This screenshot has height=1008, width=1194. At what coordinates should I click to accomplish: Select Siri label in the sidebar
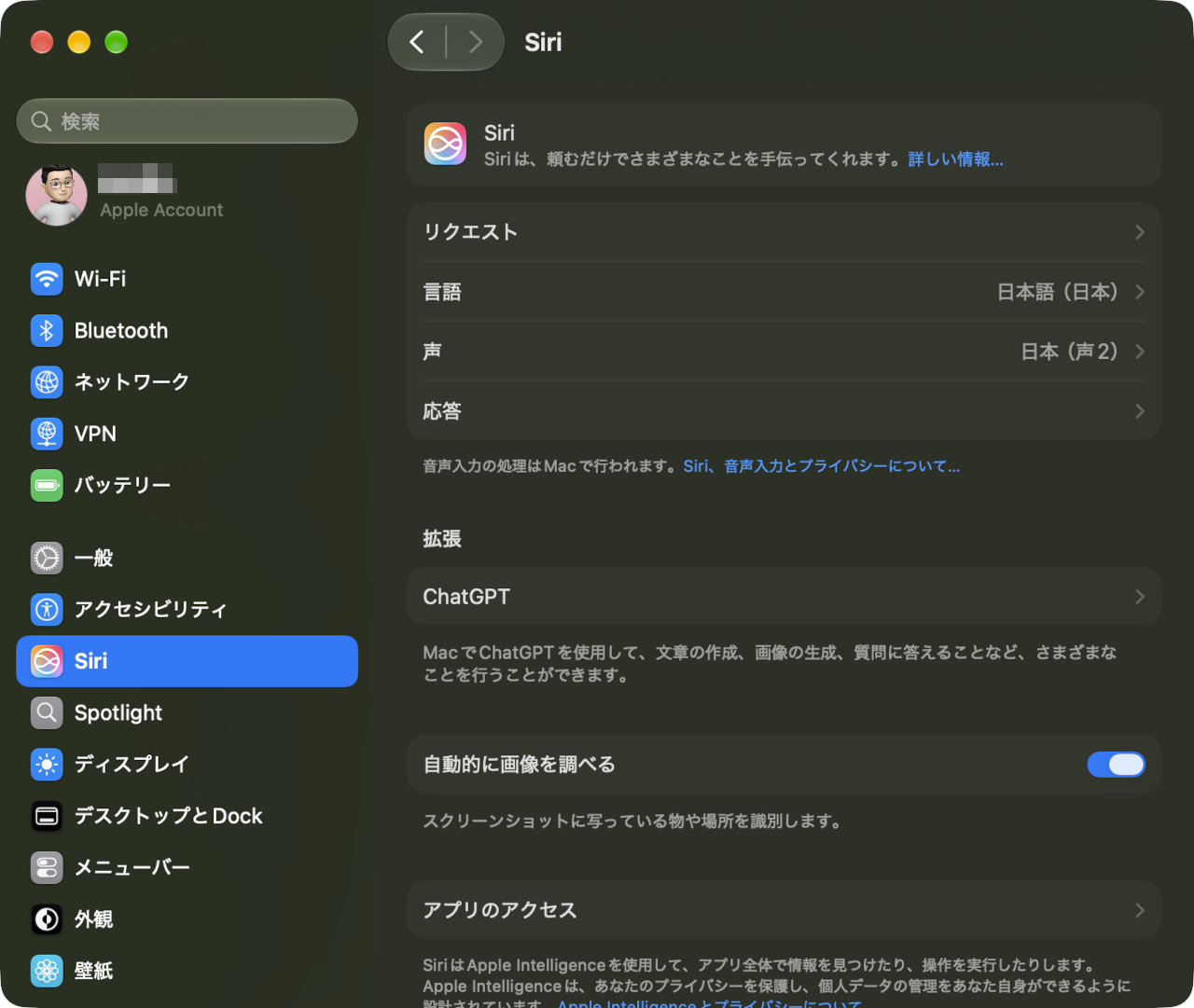pyautogui.click(x=90, y=661)
